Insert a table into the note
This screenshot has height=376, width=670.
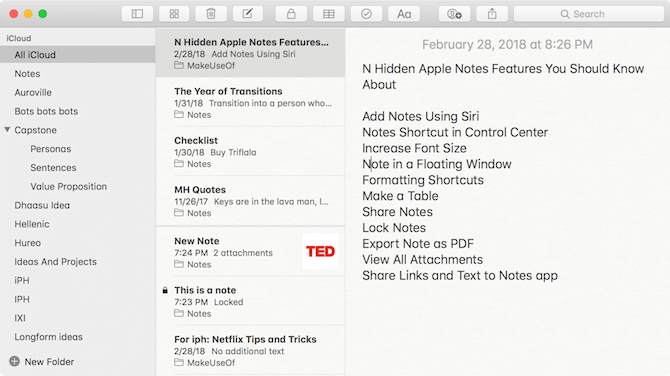click(329, 14)
